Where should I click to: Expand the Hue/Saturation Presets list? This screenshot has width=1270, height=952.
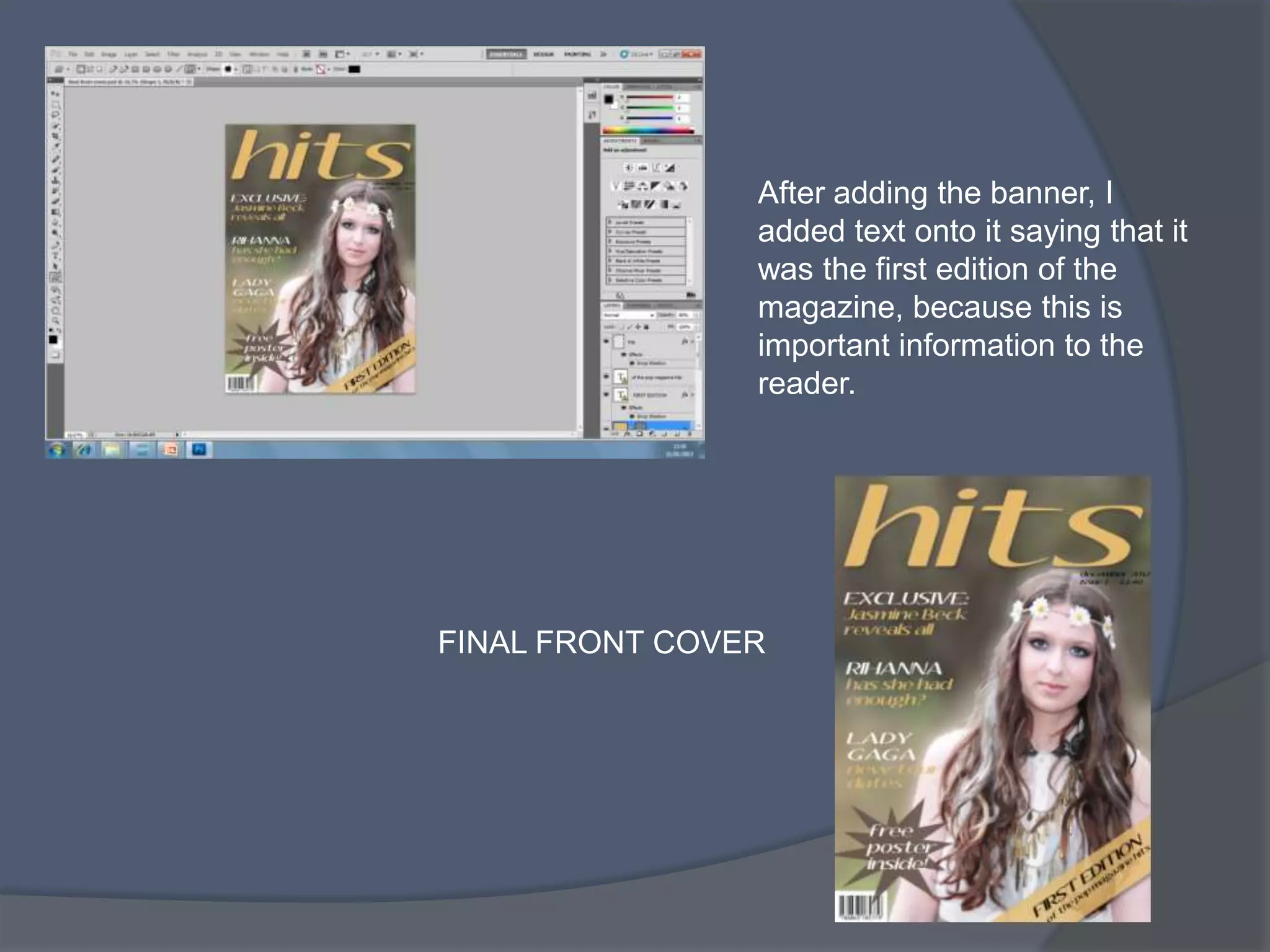(610, 251)
